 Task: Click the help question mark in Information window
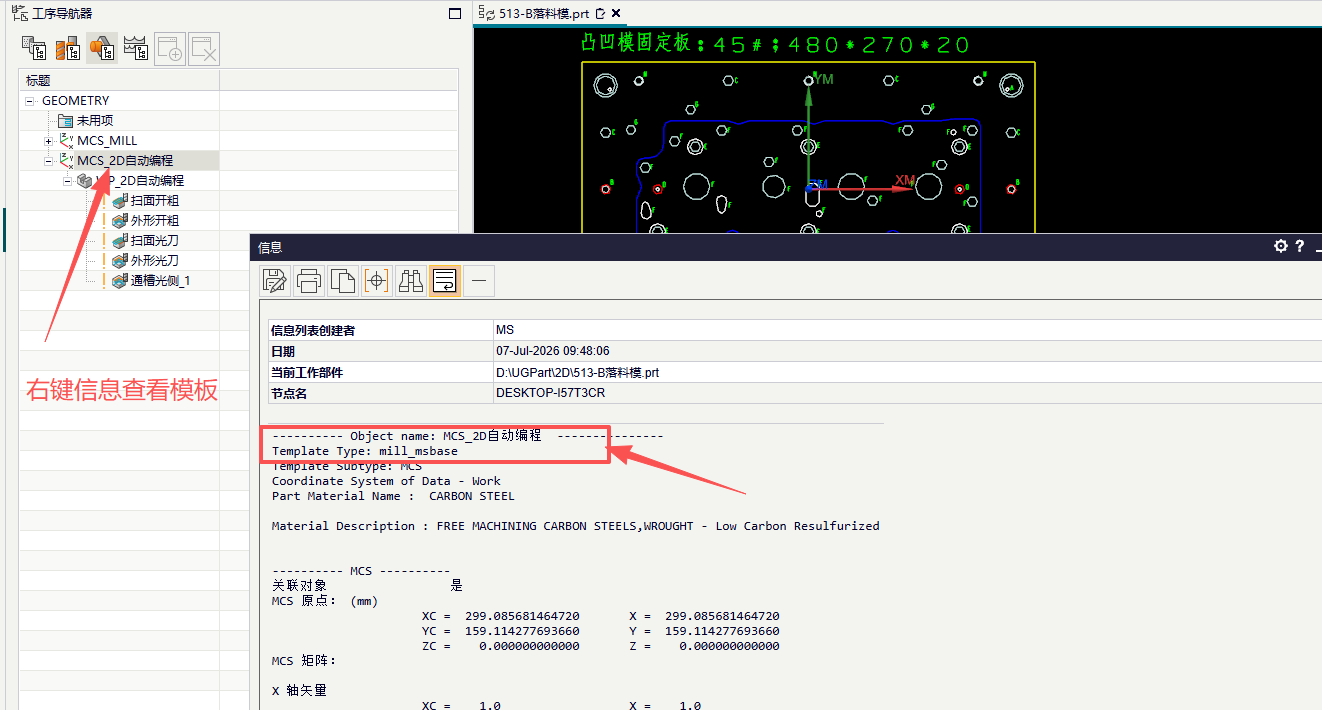pyautogui.click(x=1299, y=246)
